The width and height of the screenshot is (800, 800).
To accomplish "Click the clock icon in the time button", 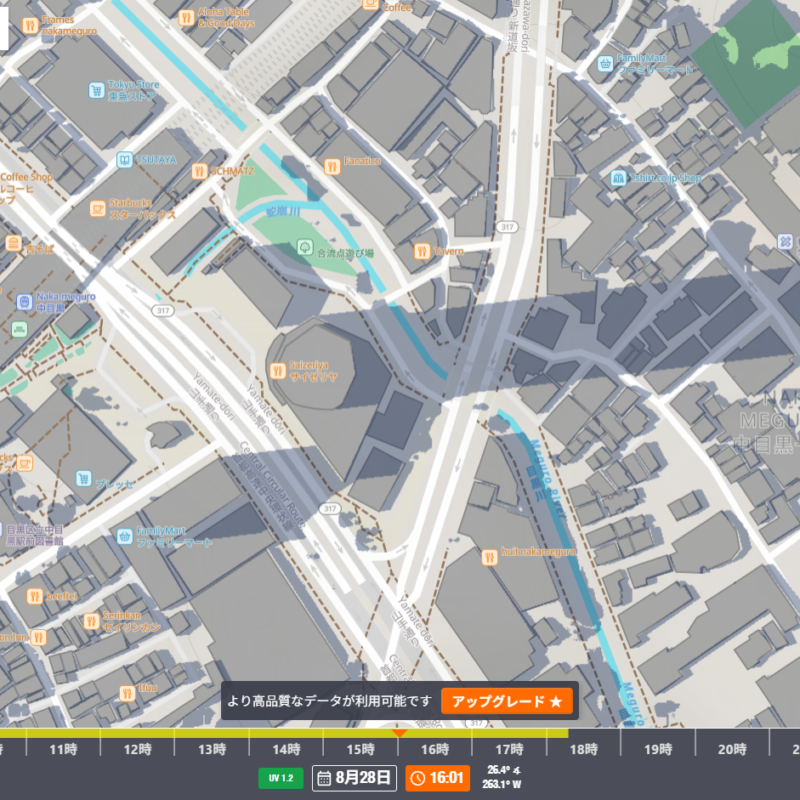I will tap(417, 778).
